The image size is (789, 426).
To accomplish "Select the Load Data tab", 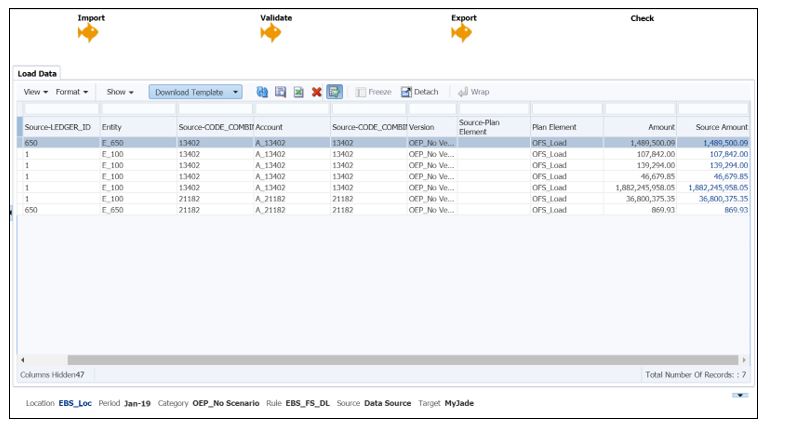I will point(36,72).
